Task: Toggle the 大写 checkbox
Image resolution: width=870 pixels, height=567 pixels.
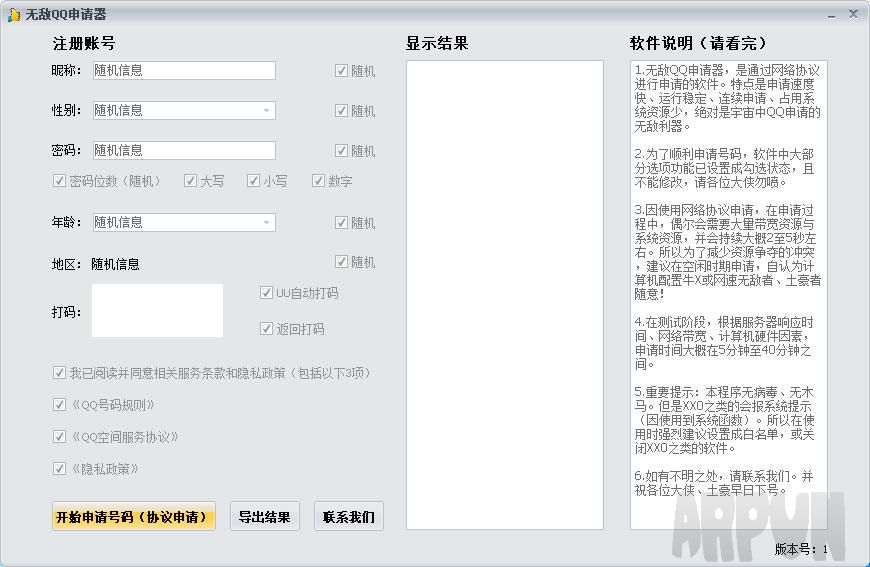Action: tap(190, 180)
